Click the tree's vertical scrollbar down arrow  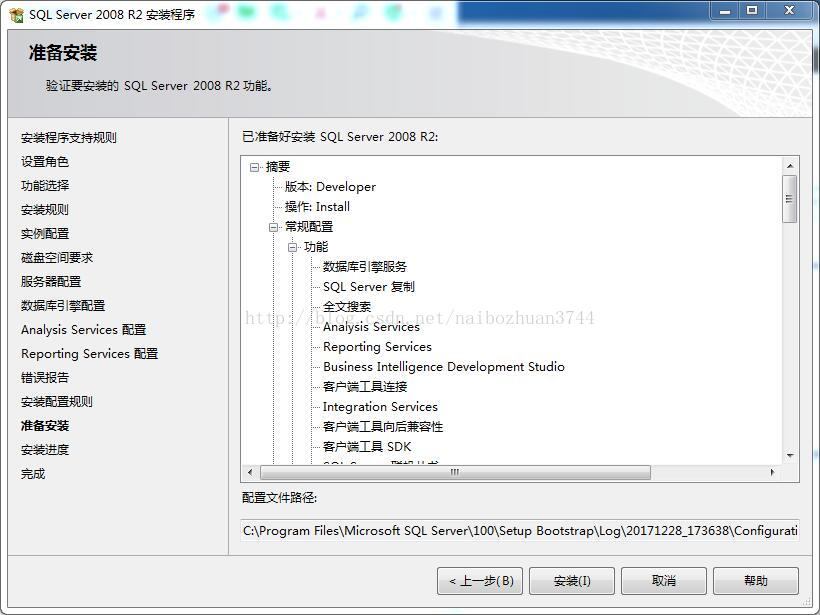click(790, 455)
